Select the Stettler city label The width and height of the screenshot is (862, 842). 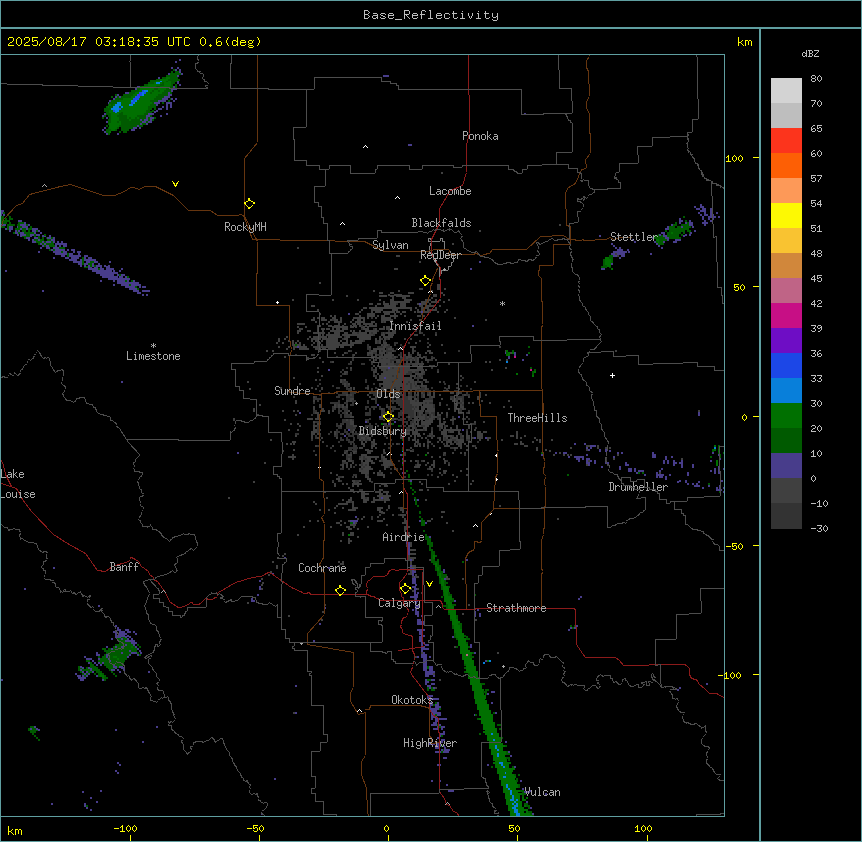coord(634,237)
